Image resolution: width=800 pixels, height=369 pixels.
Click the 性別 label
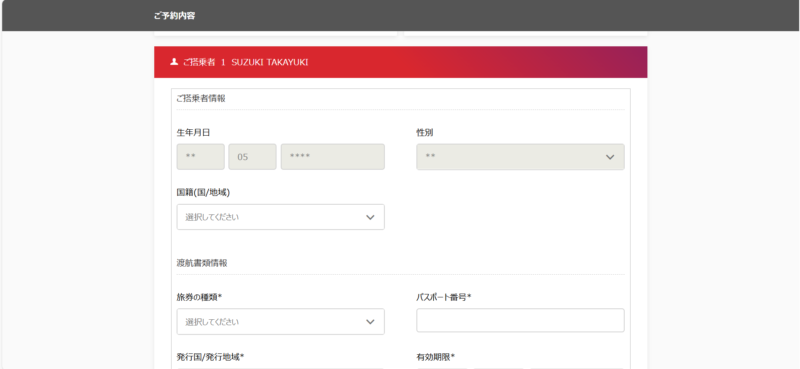click(x=425, y=133)
